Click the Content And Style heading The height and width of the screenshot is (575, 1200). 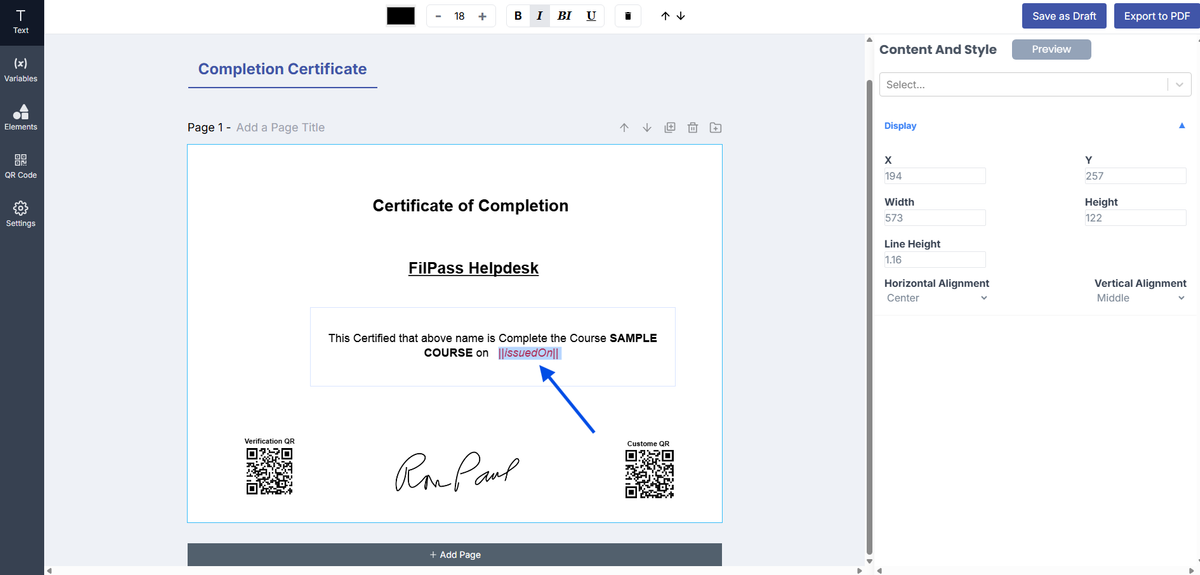[x=938, y=50]
